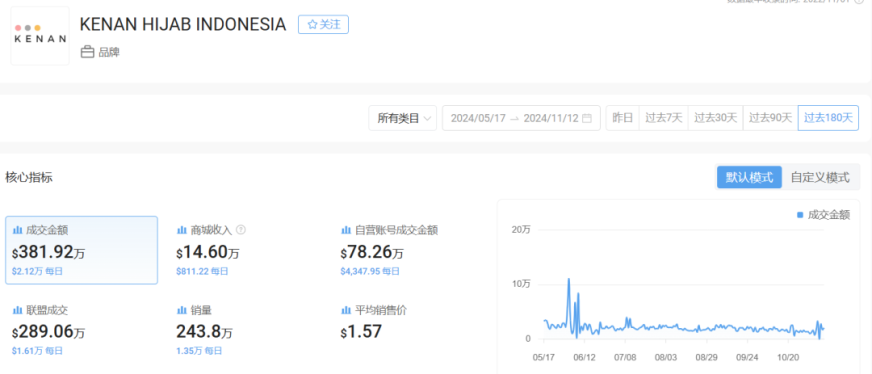The image size is (872, 374).
Task: Click help question icon next to 商城收入
Action: pyautogui.click(x=241, y=230)
